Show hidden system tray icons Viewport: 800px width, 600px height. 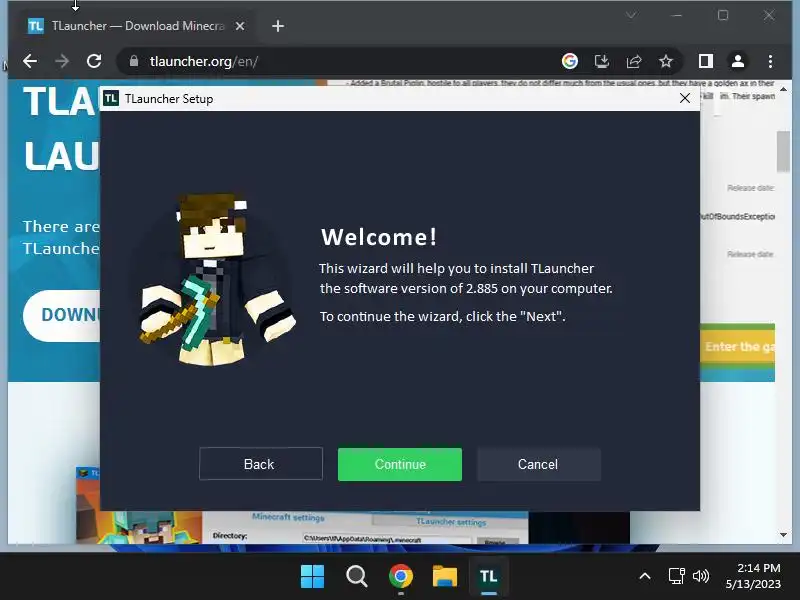tap(645, 576)
